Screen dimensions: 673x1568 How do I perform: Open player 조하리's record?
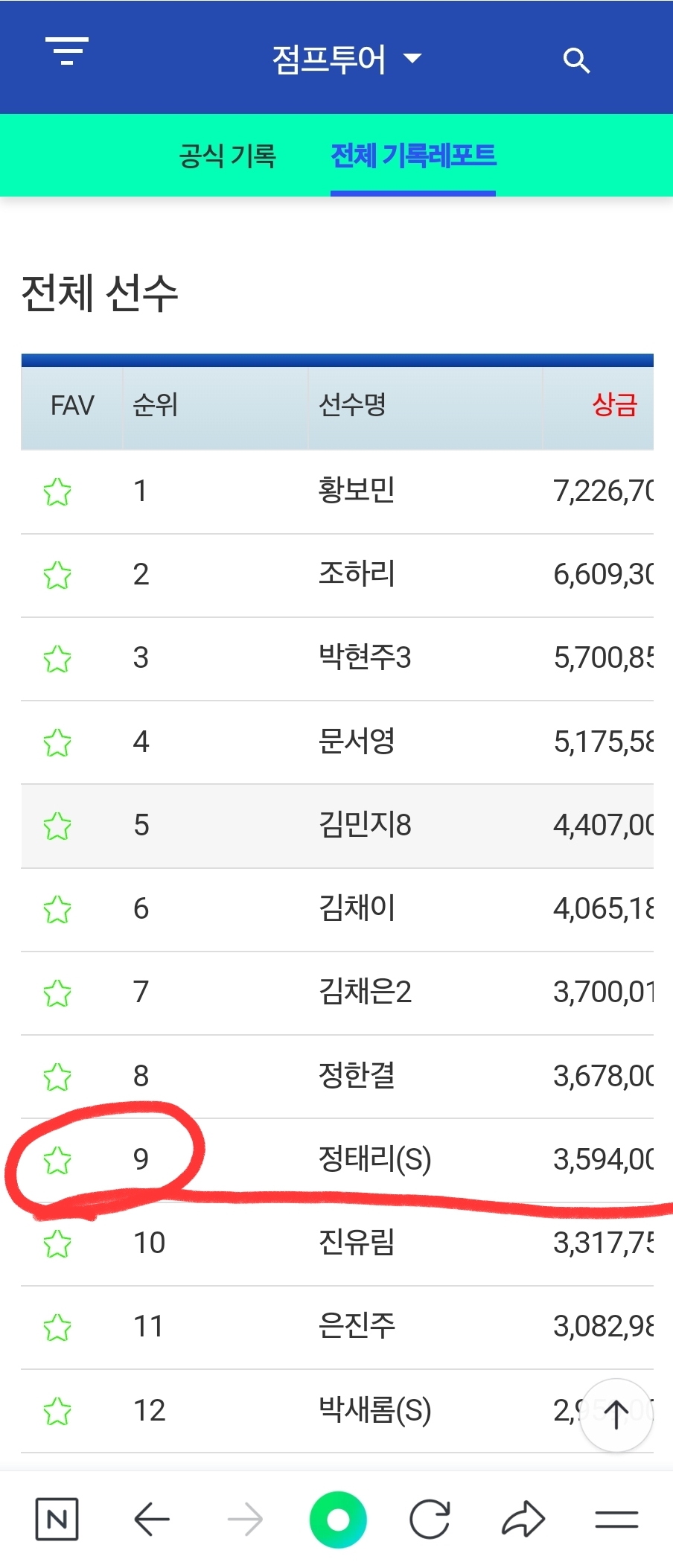coord(357,574)
